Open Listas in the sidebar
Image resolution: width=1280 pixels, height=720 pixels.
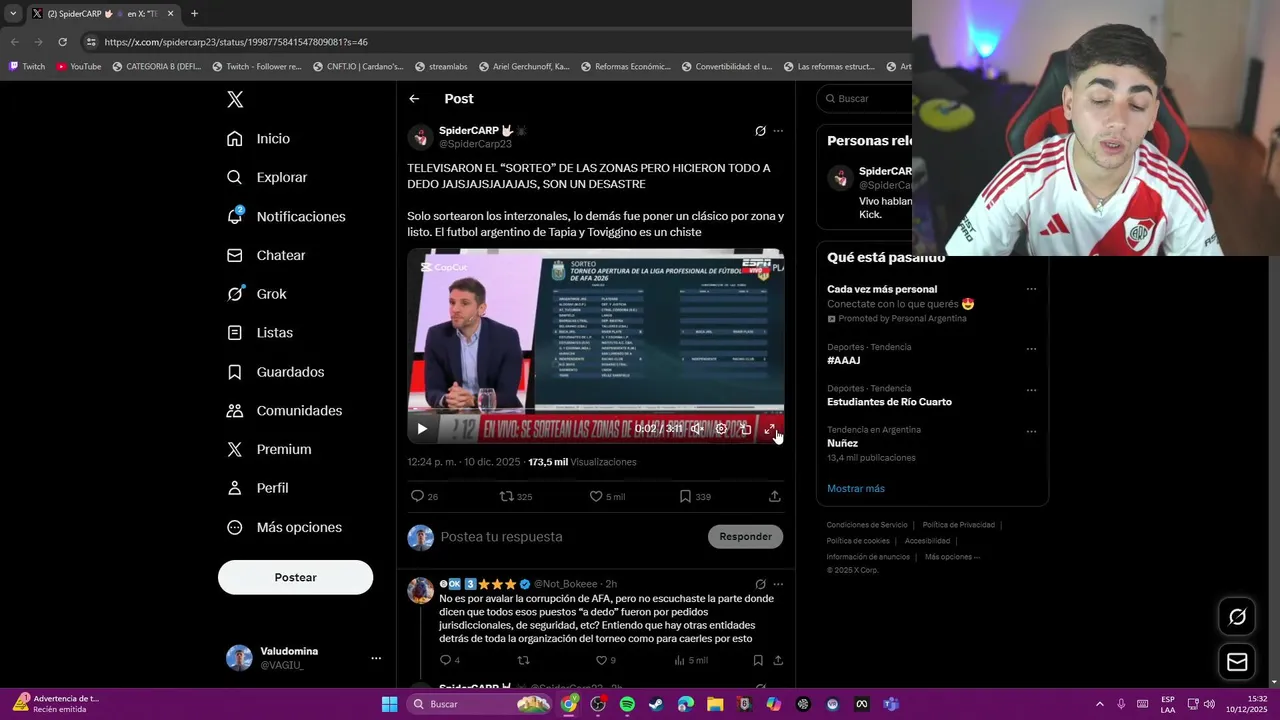pos(260,332)
